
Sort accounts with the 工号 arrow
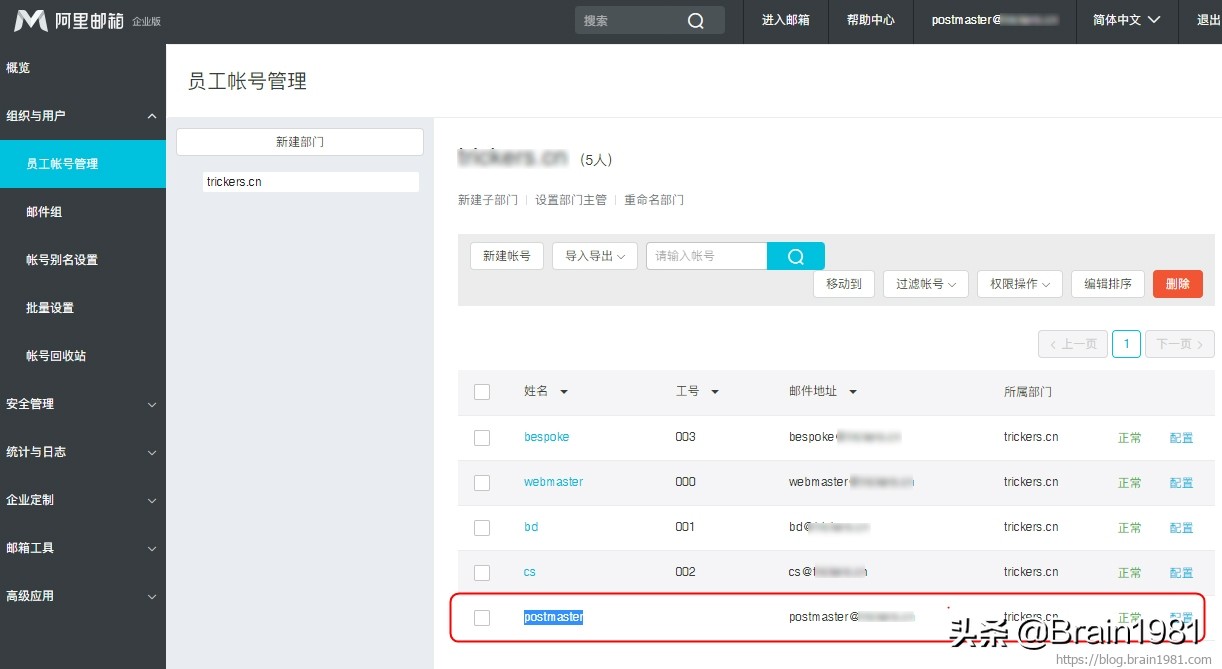point(713,392)
